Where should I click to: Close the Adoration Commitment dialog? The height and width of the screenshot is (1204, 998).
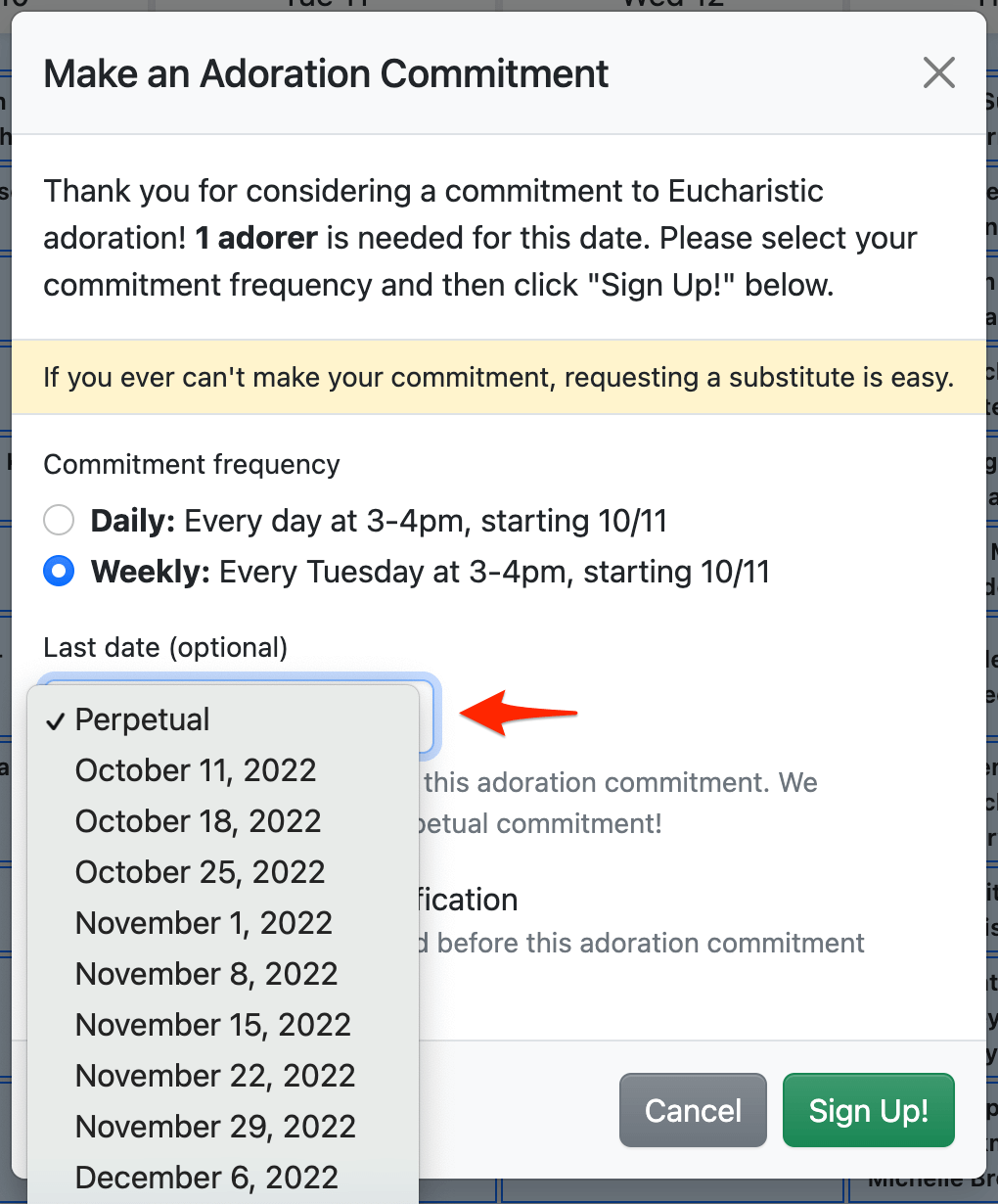(938, 73)
